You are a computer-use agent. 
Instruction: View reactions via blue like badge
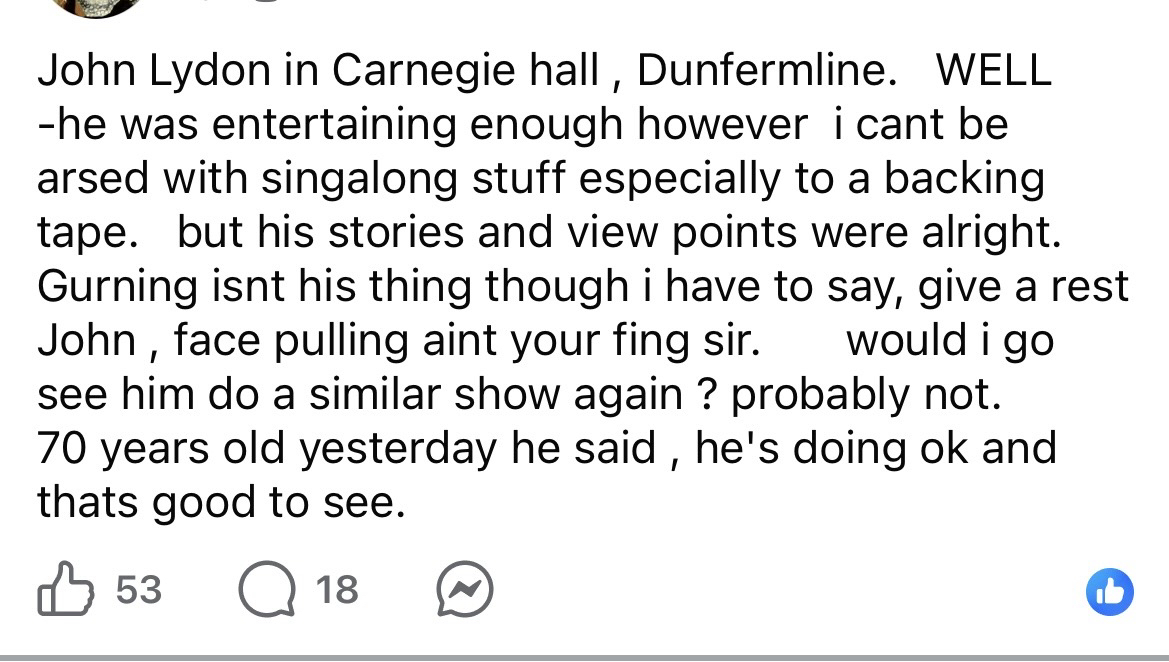(x=1109, y=590)
